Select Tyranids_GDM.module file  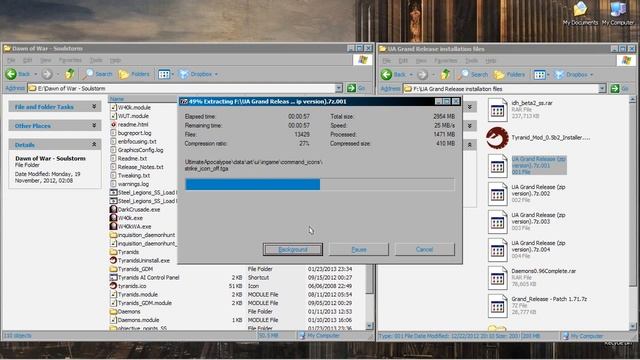141,303
